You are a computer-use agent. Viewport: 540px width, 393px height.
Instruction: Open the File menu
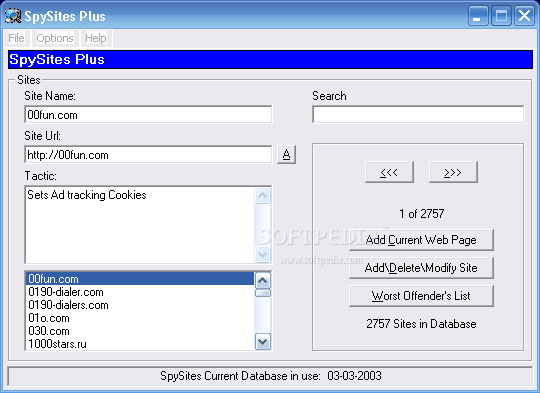16,38
